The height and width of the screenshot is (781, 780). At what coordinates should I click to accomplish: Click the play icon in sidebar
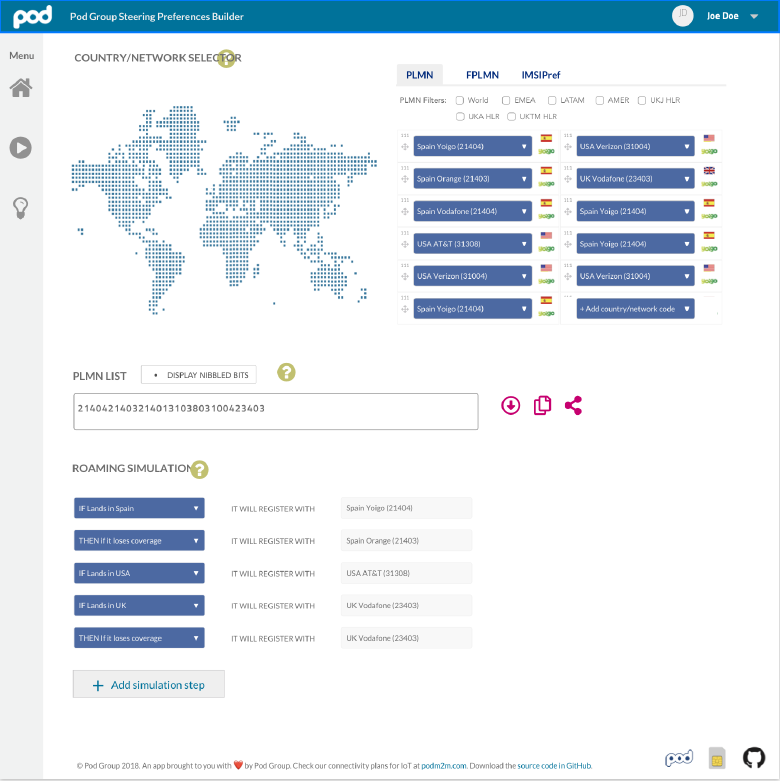coord(20,148)
